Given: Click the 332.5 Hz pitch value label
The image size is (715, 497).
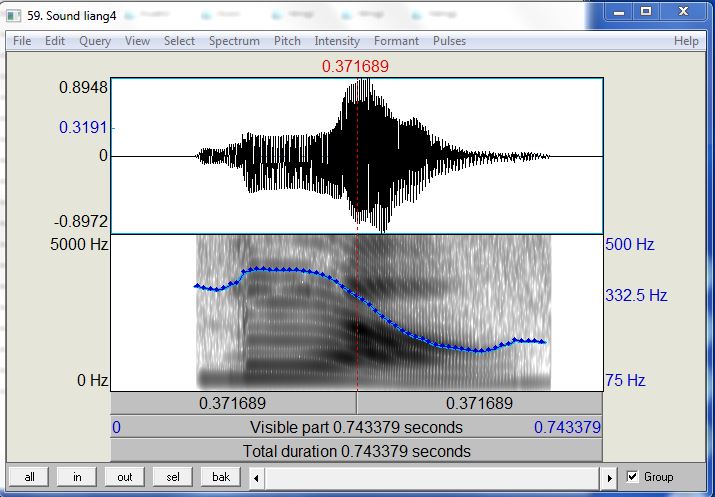Looking at the screenshot, I should click(636, 295).
